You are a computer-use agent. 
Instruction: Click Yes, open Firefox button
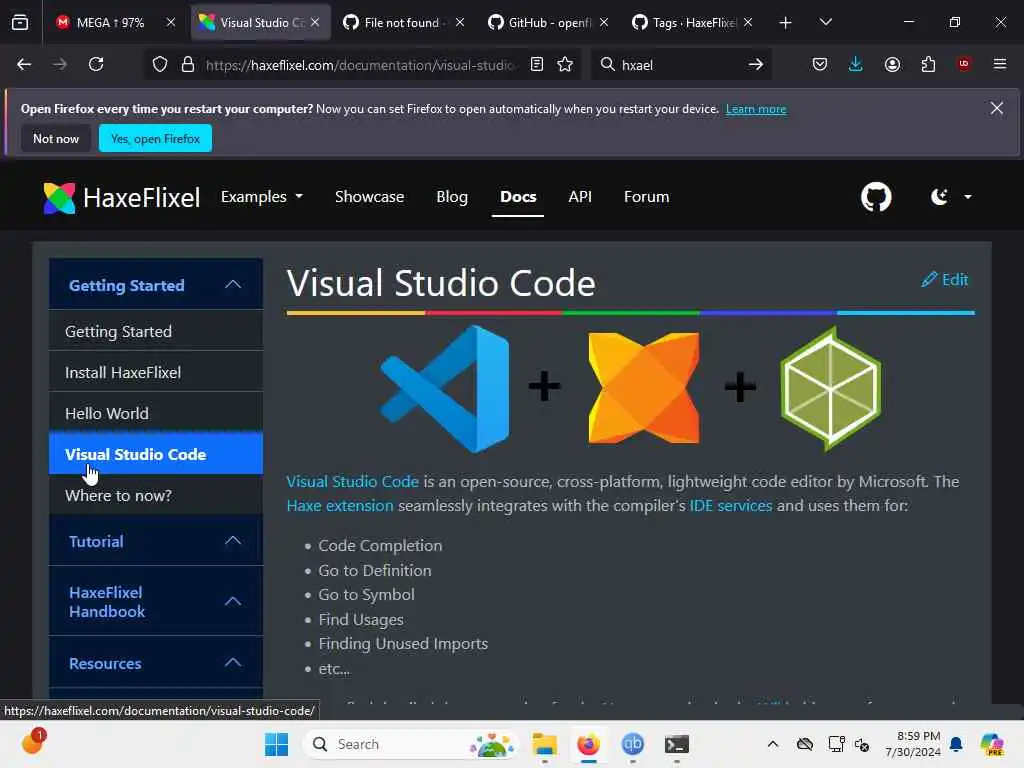coord(155,138)
